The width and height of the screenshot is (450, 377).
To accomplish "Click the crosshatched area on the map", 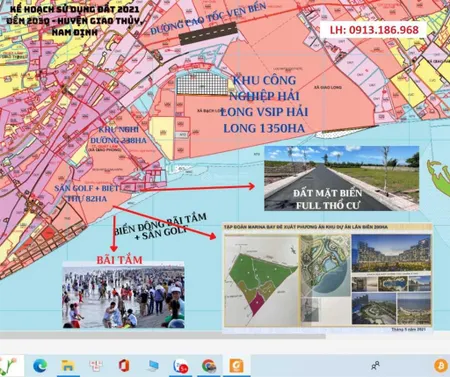I will [x=202, y=84].
